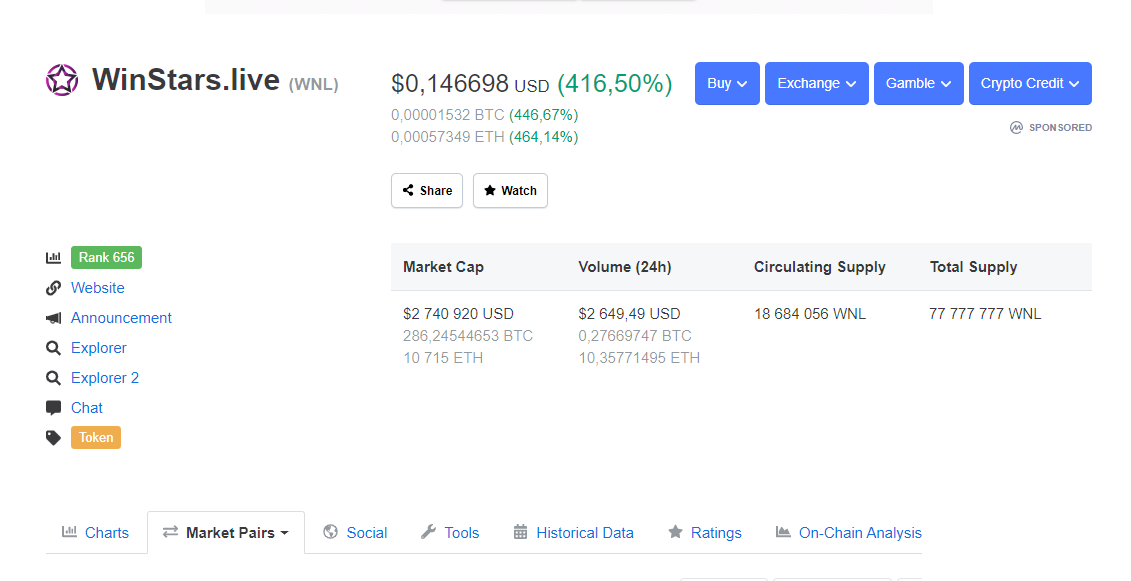Click the Total Supply header

coord(973,267)
